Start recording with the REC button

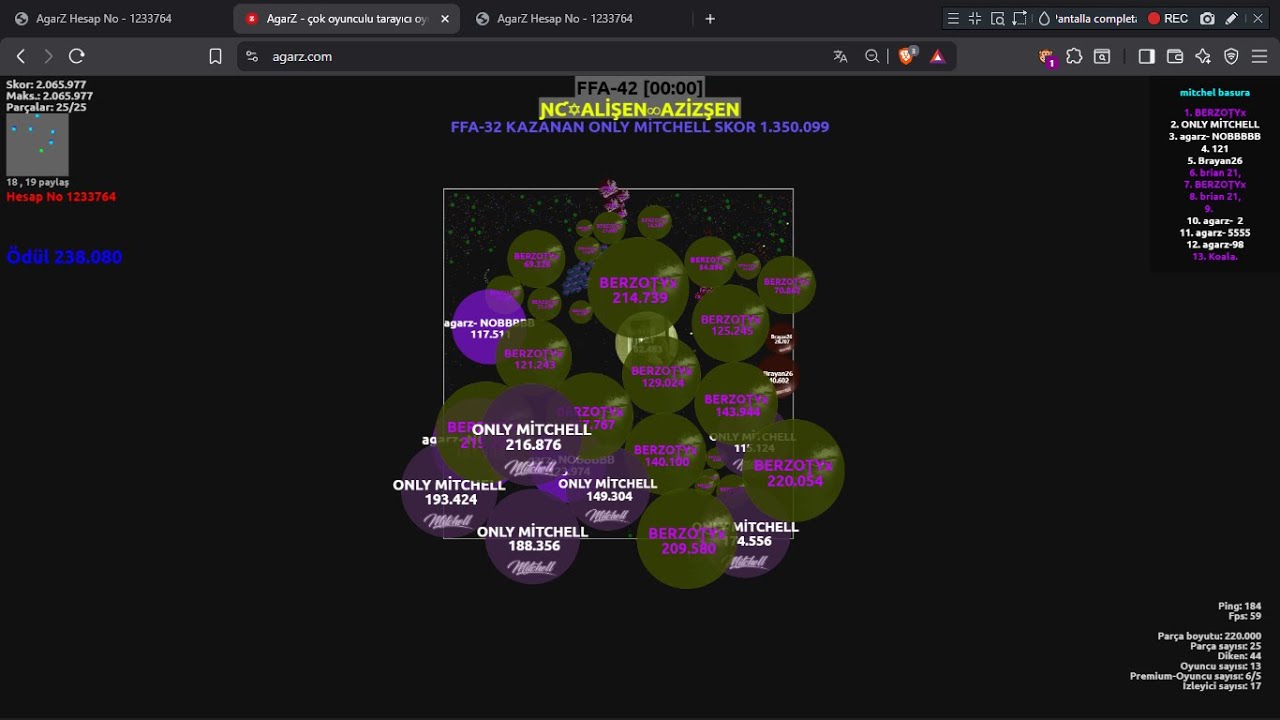click(x=1168, y=18)
